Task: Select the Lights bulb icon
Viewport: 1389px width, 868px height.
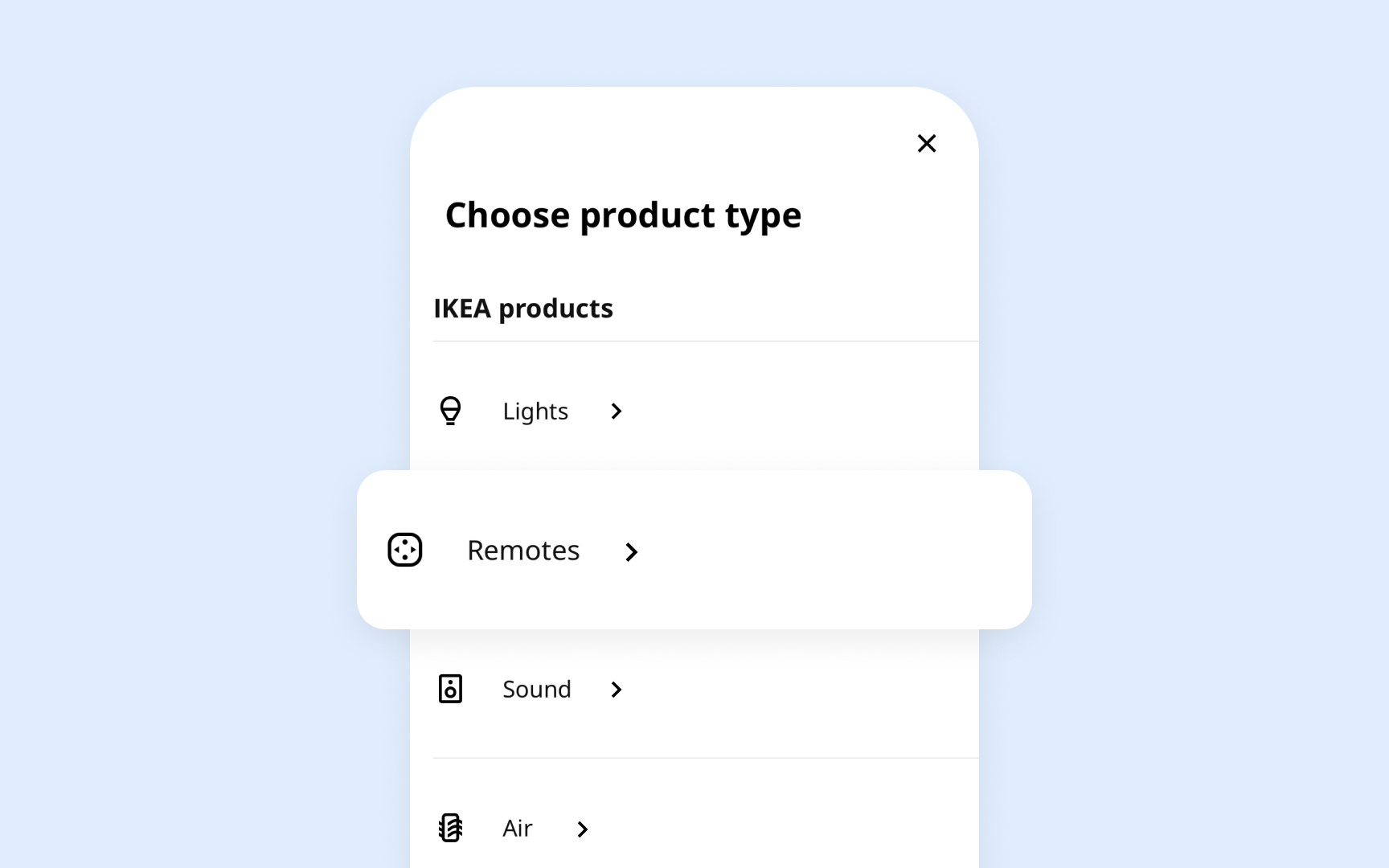Action: point(451,411)
